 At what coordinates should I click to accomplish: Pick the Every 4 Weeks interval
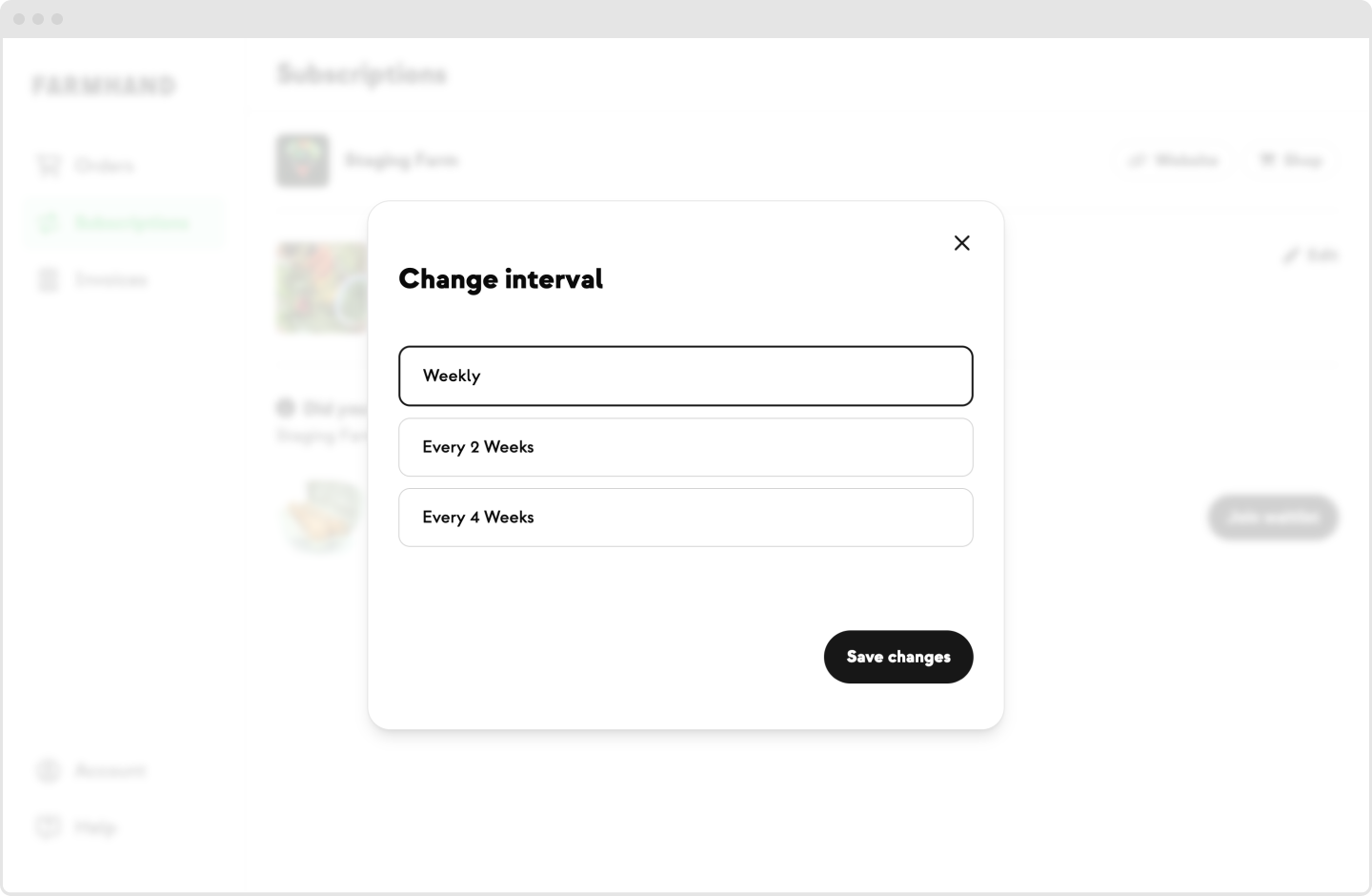[x=686, y=518]
